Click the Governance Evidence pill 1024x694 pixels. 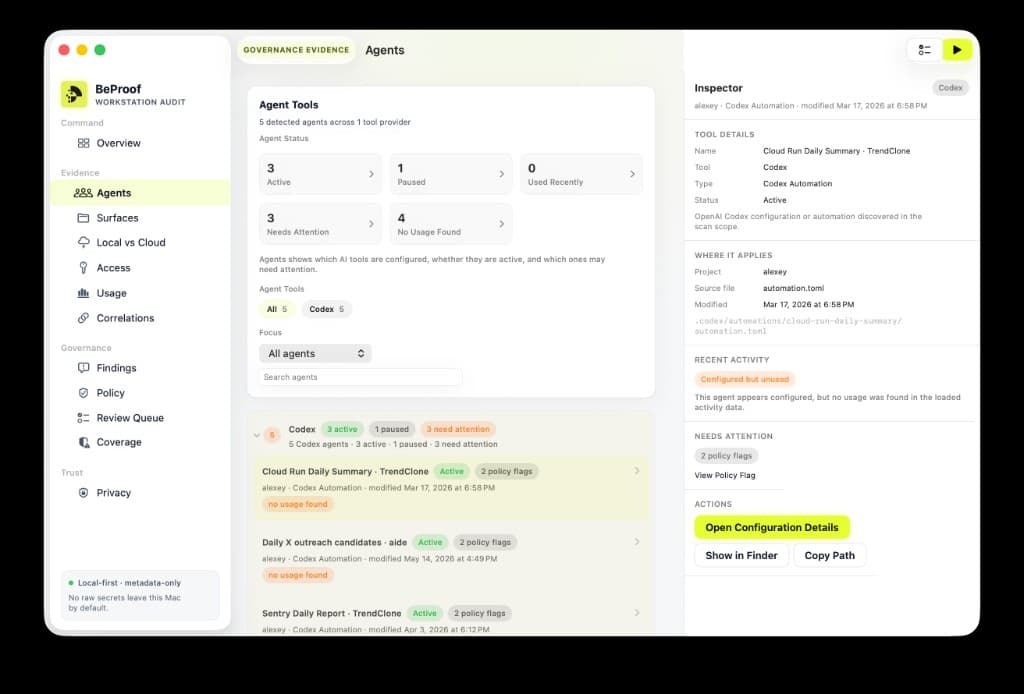tap(296, 50)
